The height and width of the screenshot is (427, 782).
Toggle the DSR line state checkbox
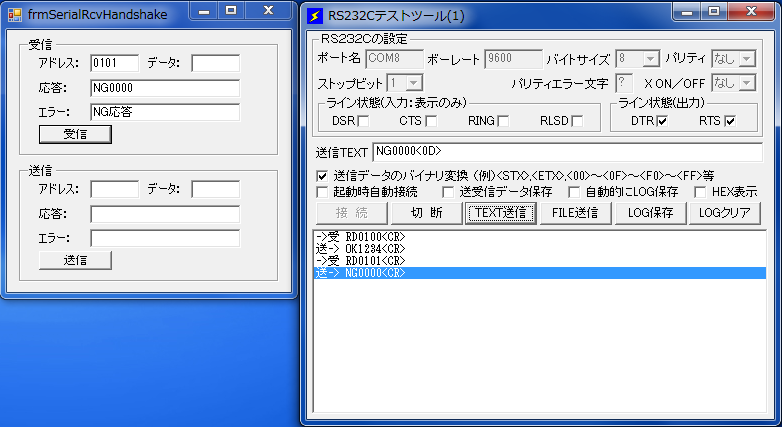point(364,121)
